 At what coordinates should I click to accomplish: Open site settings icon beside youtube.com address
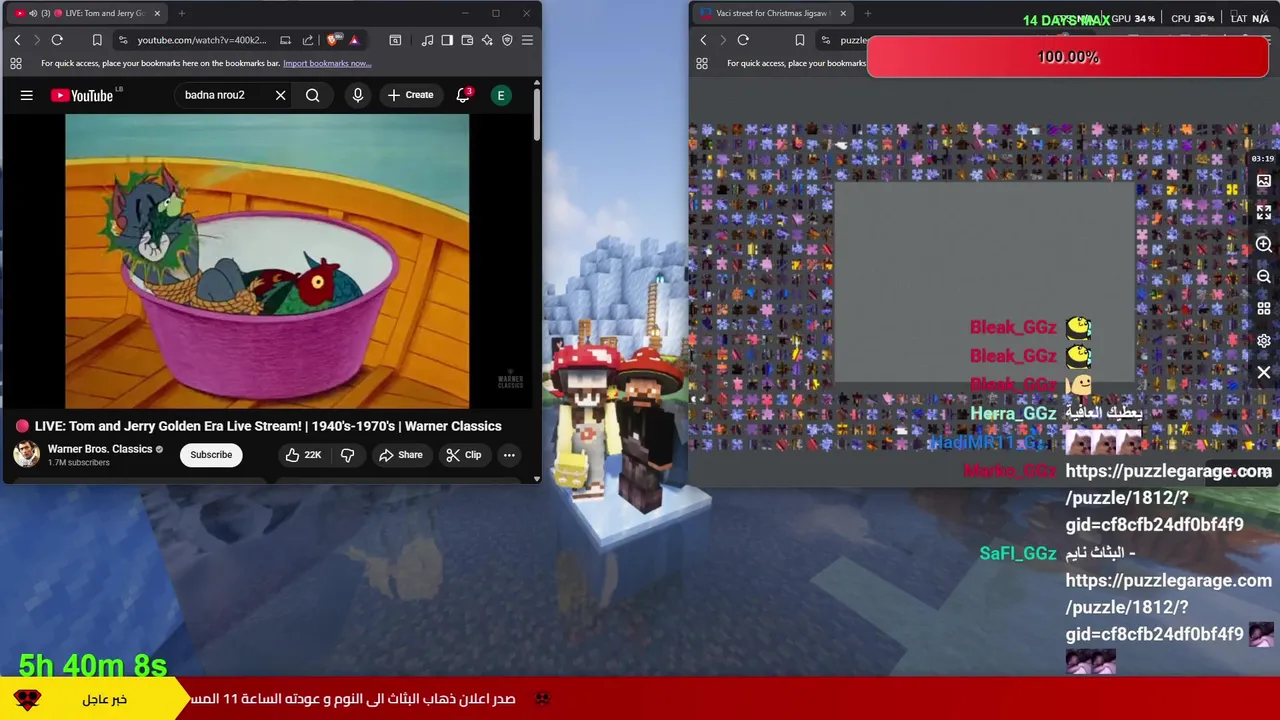pos(123,40)
